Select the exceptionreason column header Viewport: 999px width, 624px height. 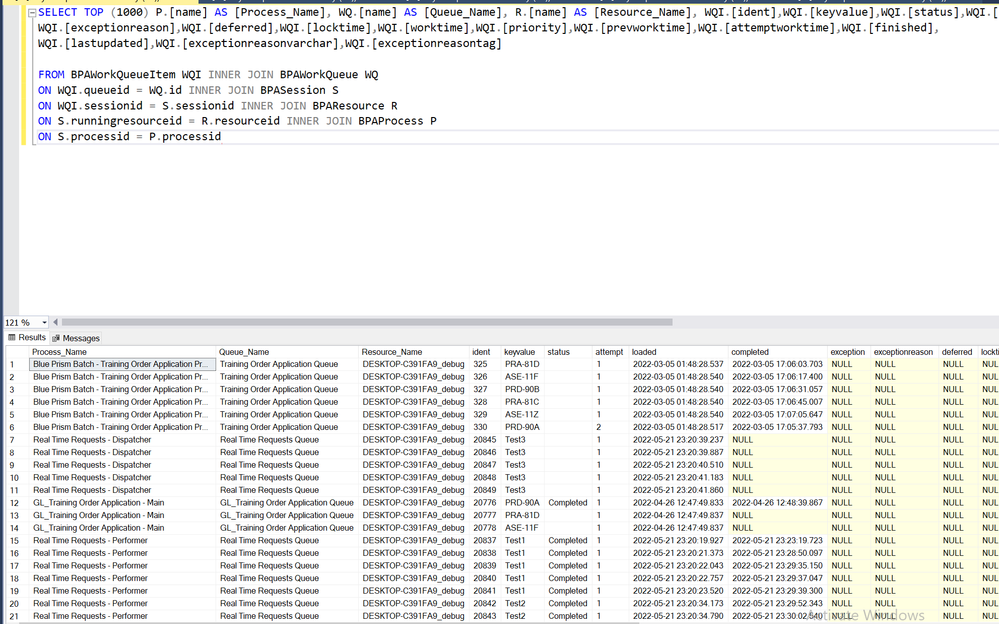[x=902, y=352]
